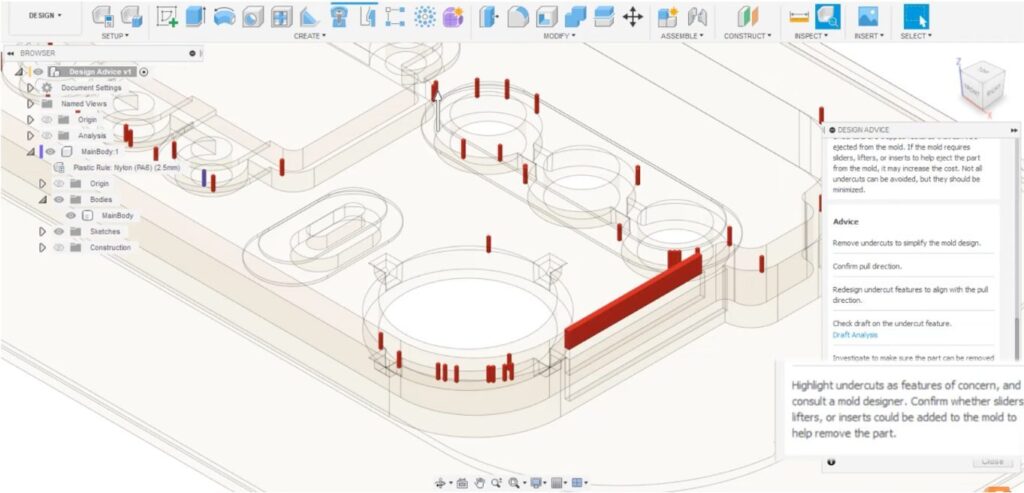Open the SETUP menu

pyautogui.click(x=115, y=36)
